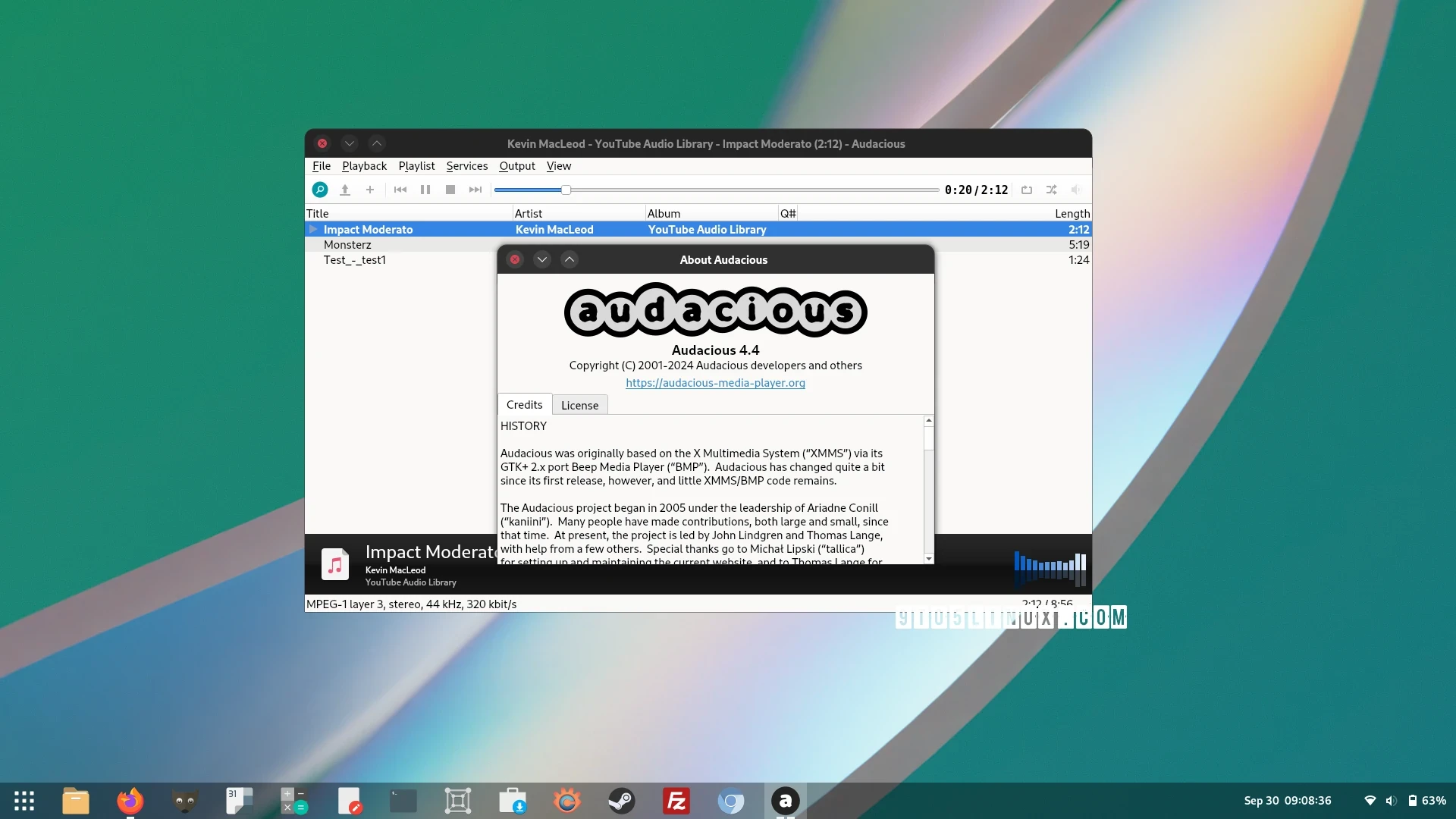The height and width of the screenshot is (819, 1456).
Task: Minimize the main Audacious window
Action: [350, 143]
